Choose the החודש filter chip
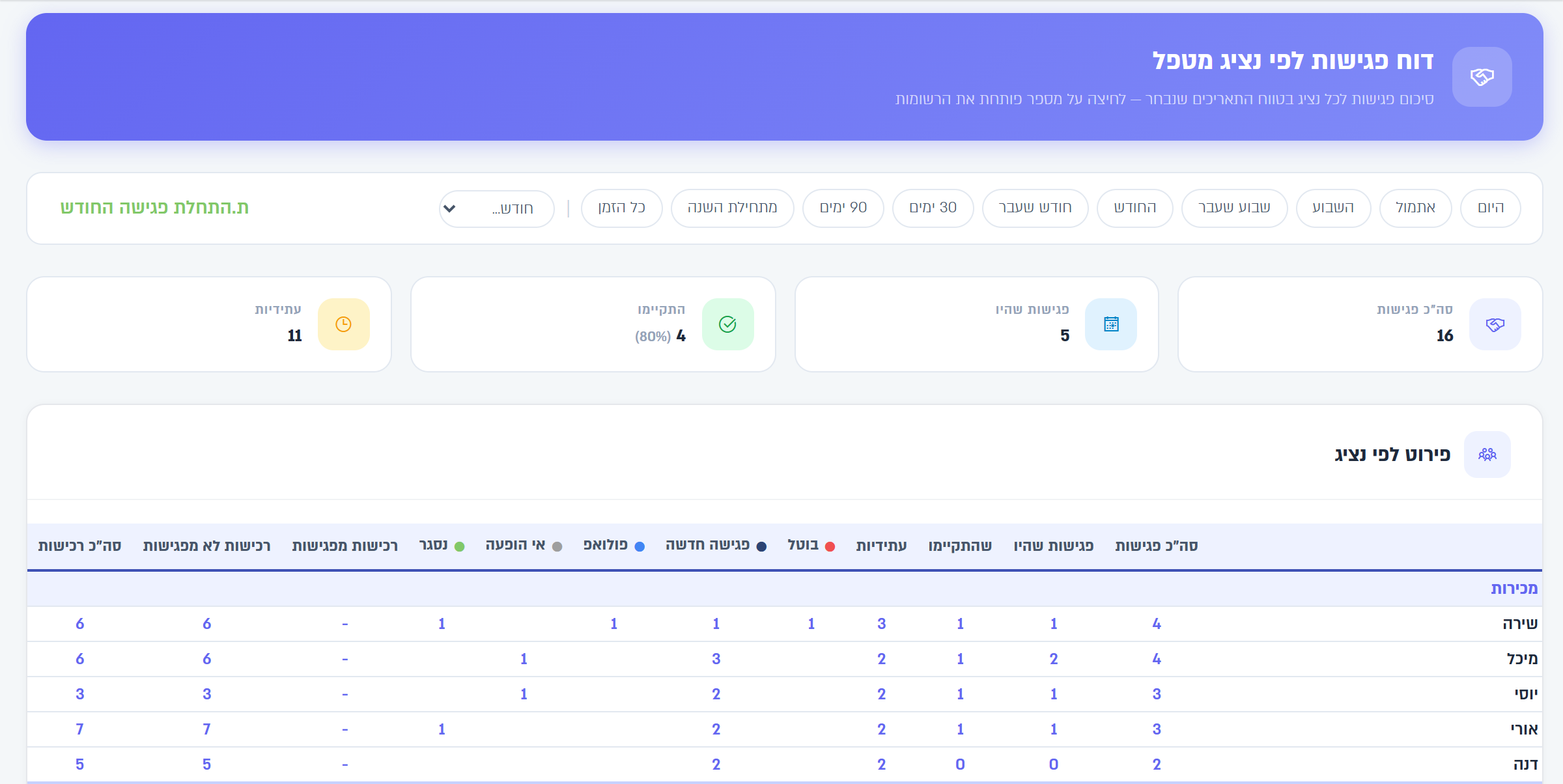The image size is (1563, 784). coord(1134,208)
